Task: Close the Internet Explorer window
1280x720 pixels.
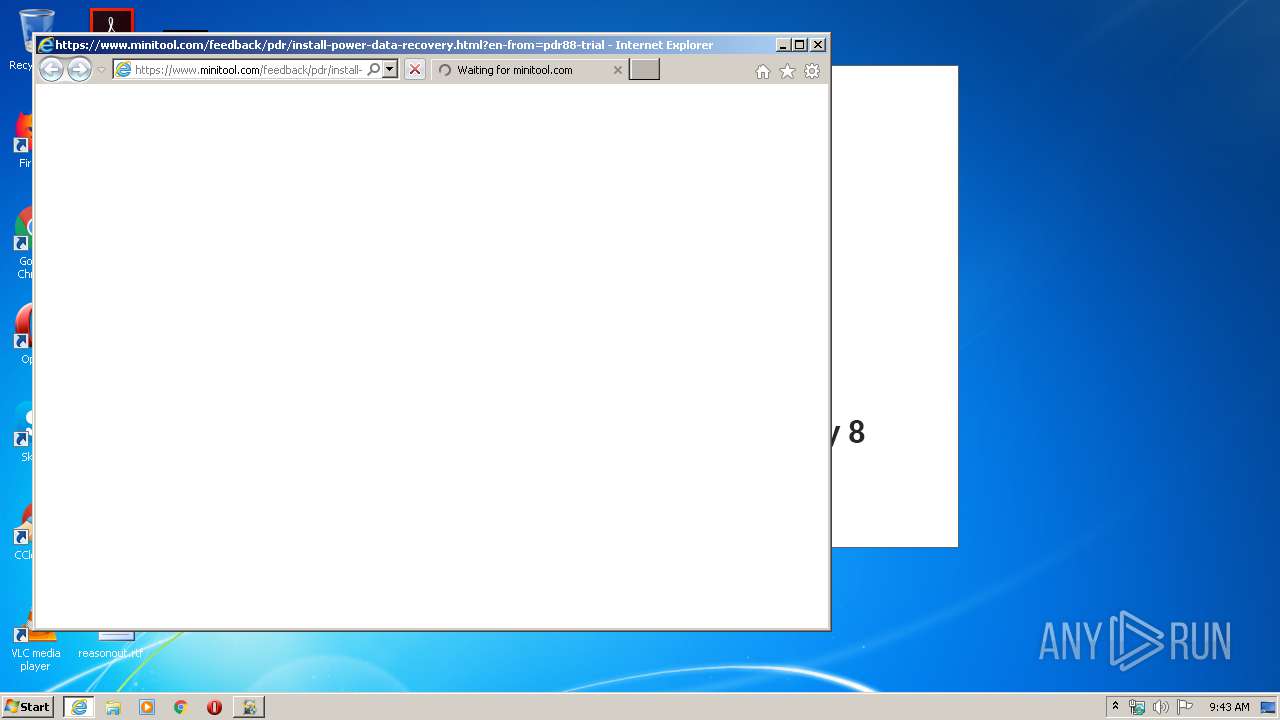Action: [818, 45]
